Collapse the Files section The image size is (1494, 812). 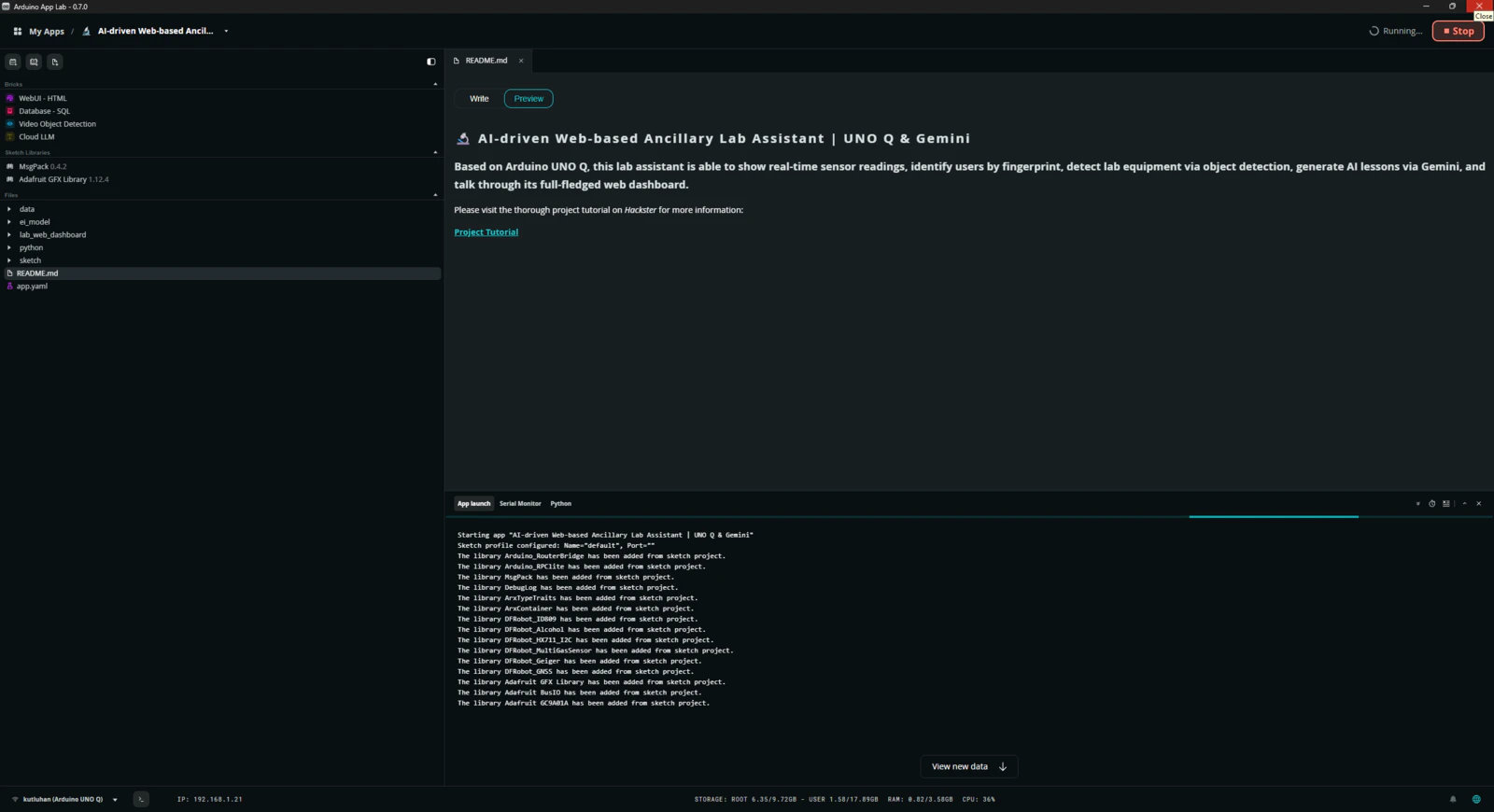coord(435,195)
